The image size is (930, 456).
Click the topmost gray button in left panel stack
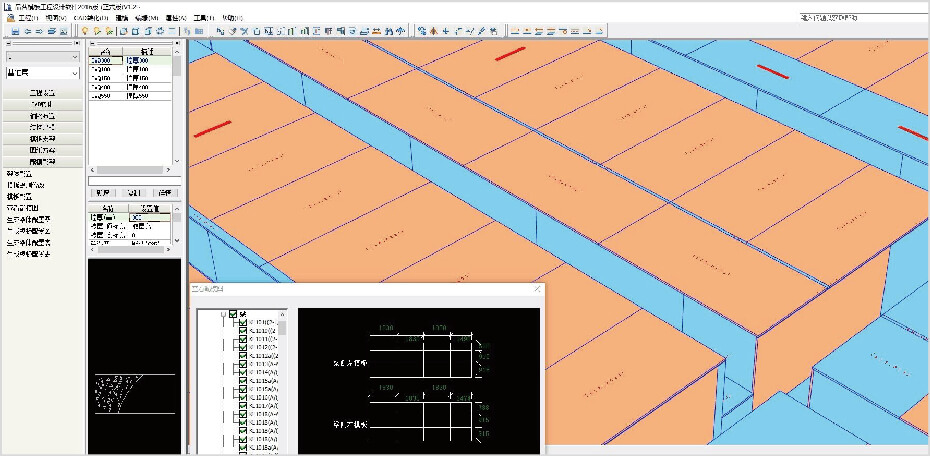click(42, 93)
